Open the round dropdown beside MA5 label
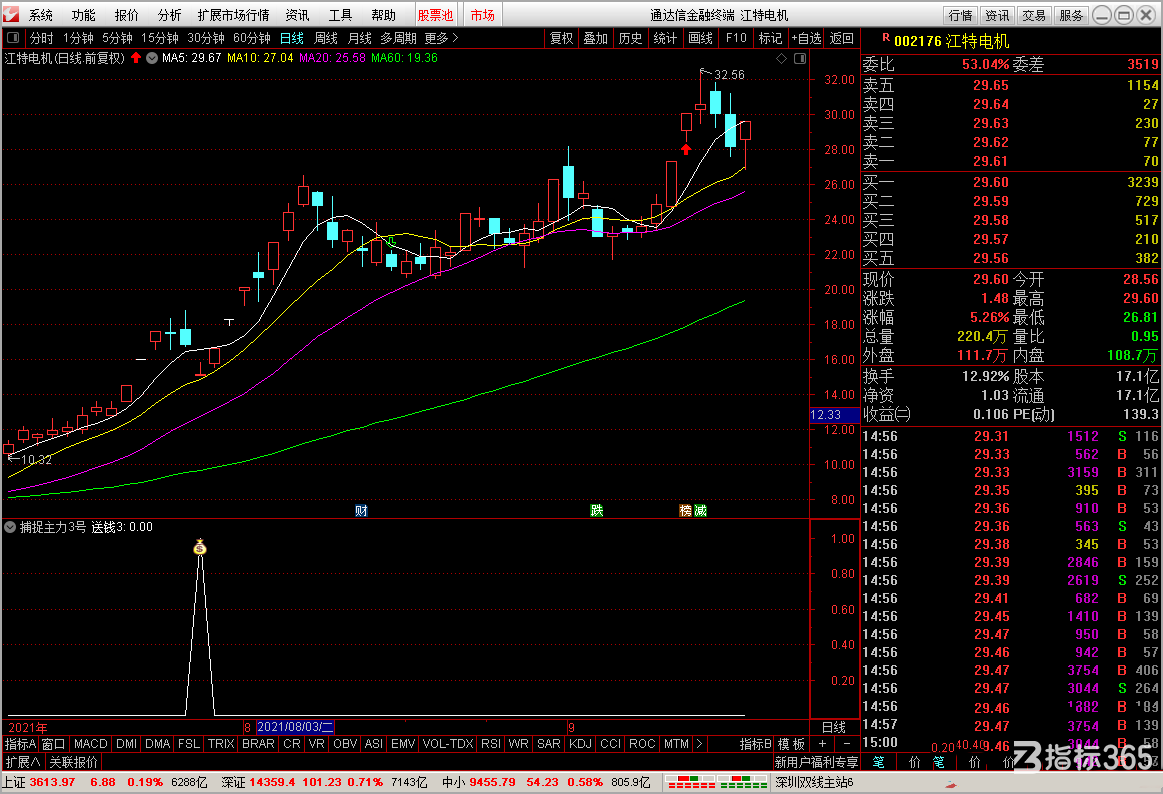This screenshot has width=1163, height=794. point(152,58)
